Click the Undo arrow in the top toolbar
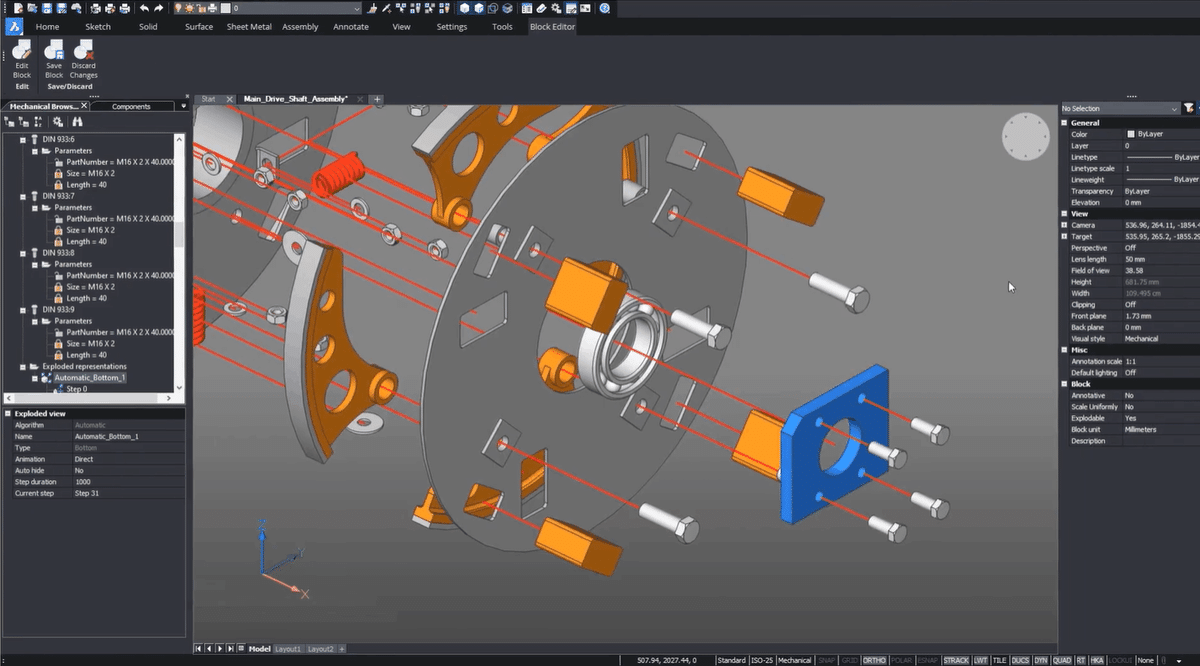The height and width of the screenshot is (666, 1200). click(x=144, y=8)
